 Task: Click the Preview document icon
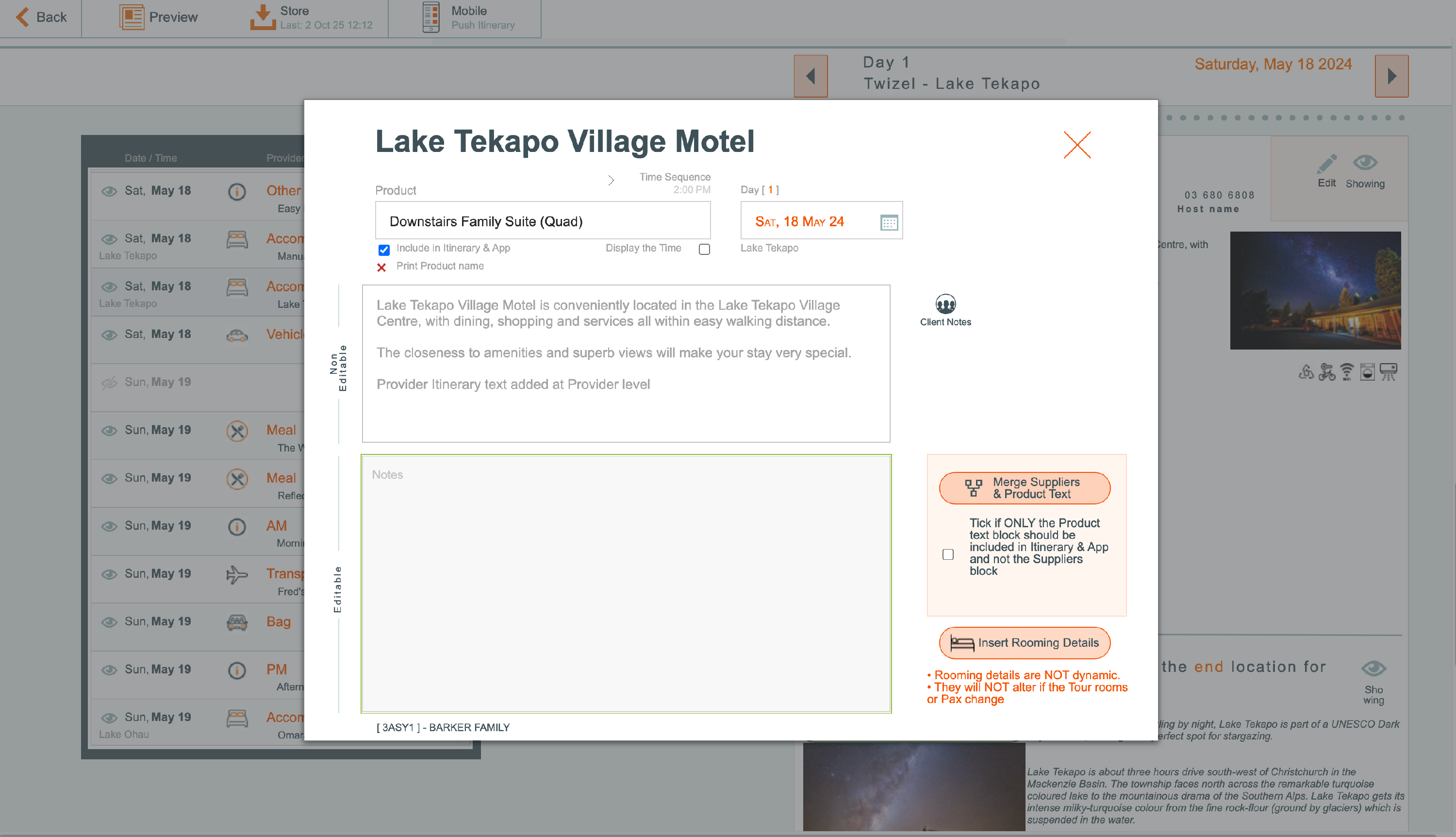coord(131,17)
